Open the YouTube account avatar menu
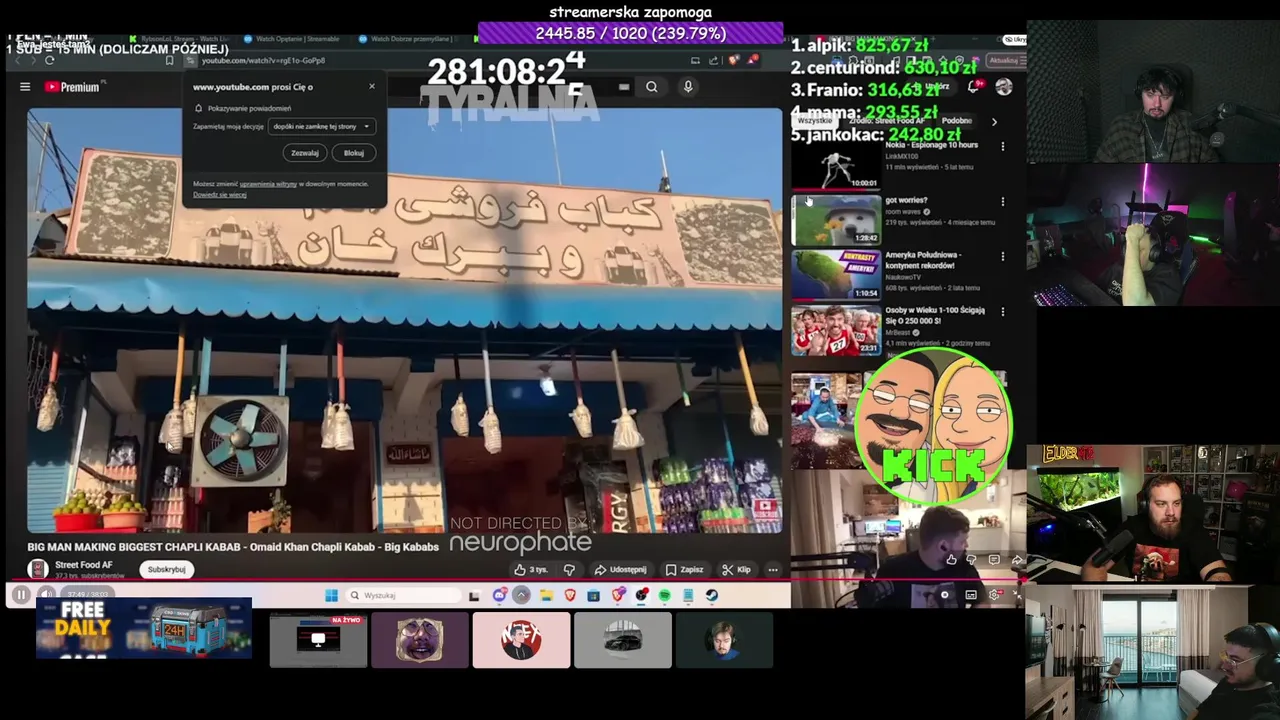This screenshot has width=1280, height=720. [x=1004, y=87]
